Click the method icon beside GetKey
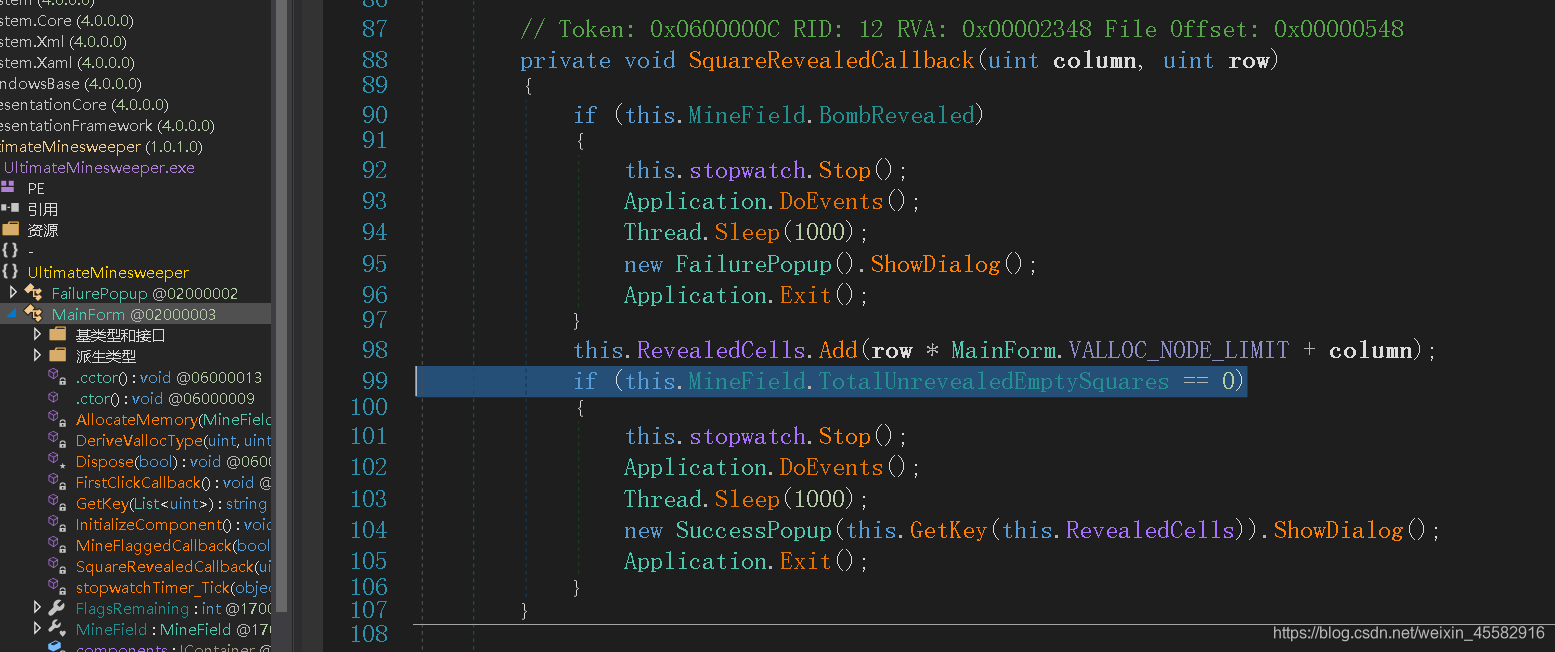The height and width of the screenshot is (652, 1555). (58, 503)
